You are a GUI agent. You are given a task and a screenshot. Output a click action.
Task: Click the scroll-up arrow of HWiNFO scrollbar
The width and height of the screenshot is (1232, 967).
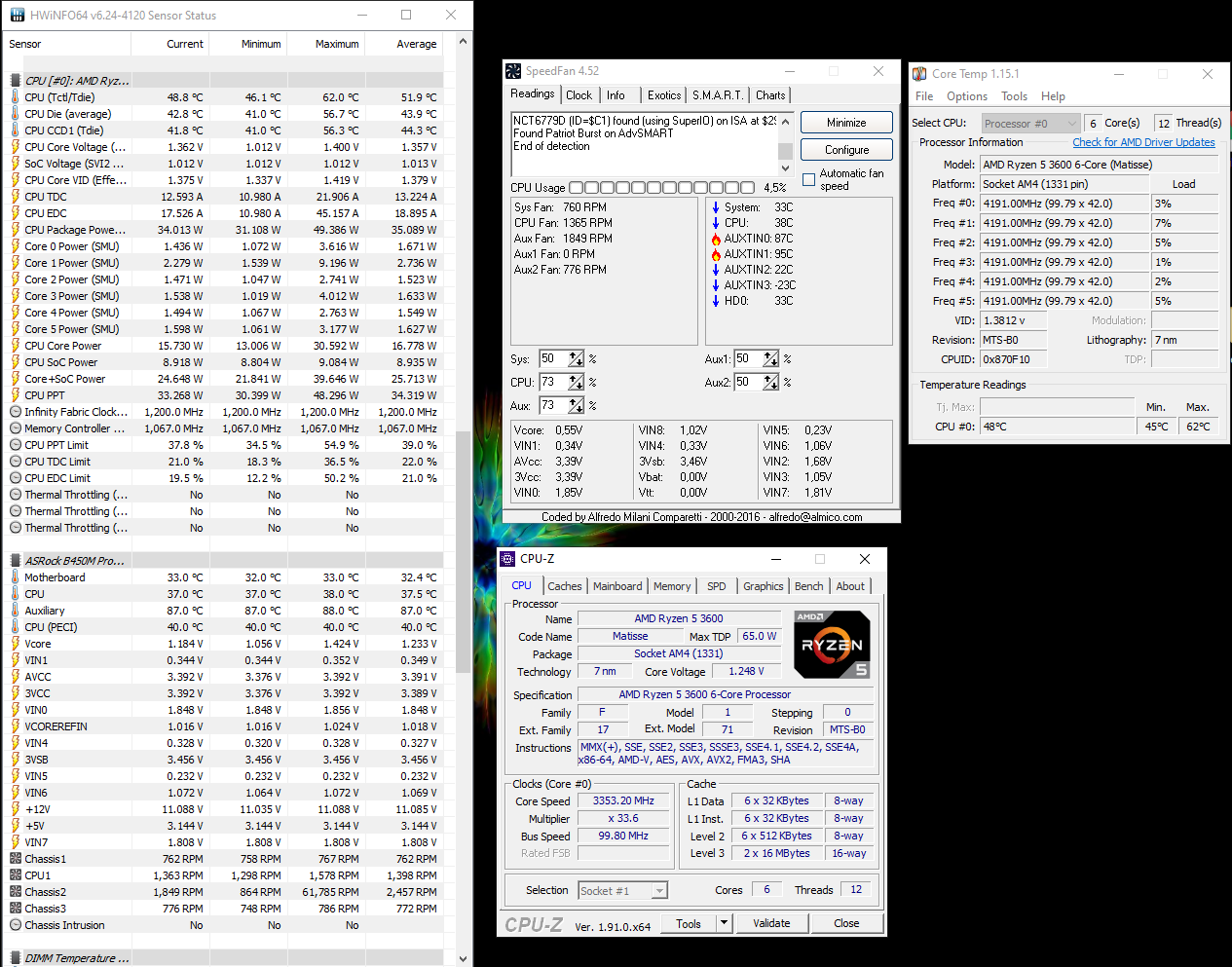click(x=464, y=41)
